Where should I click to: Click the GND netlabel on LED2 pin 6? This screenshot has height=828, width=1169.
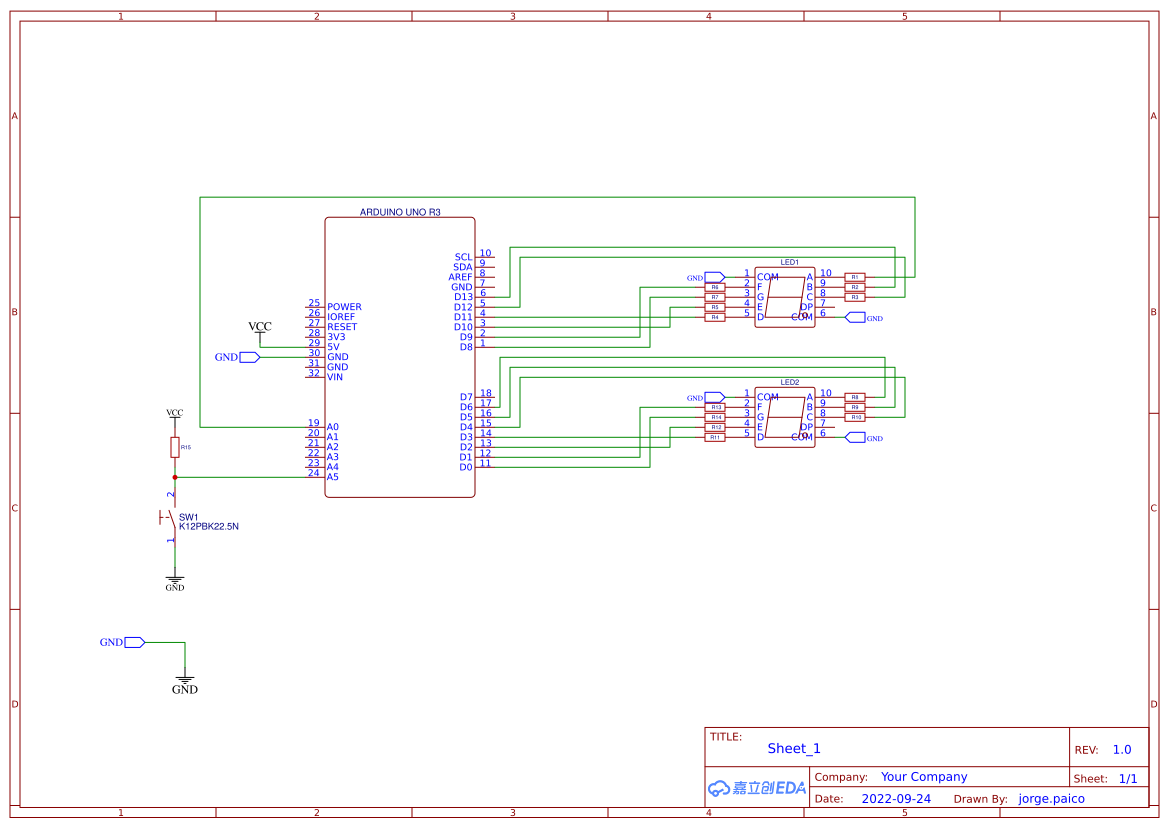pos(857,437)
